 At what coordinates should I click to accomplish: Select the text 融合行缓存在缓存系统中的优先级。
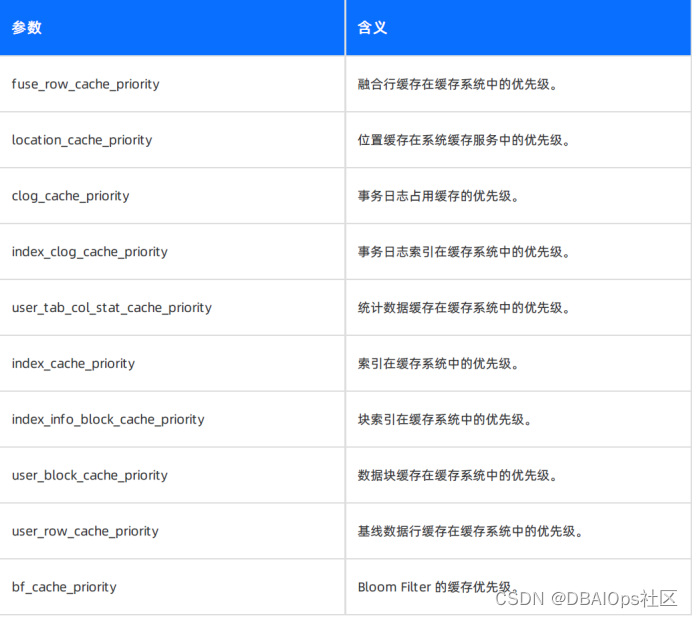[458, 84]
